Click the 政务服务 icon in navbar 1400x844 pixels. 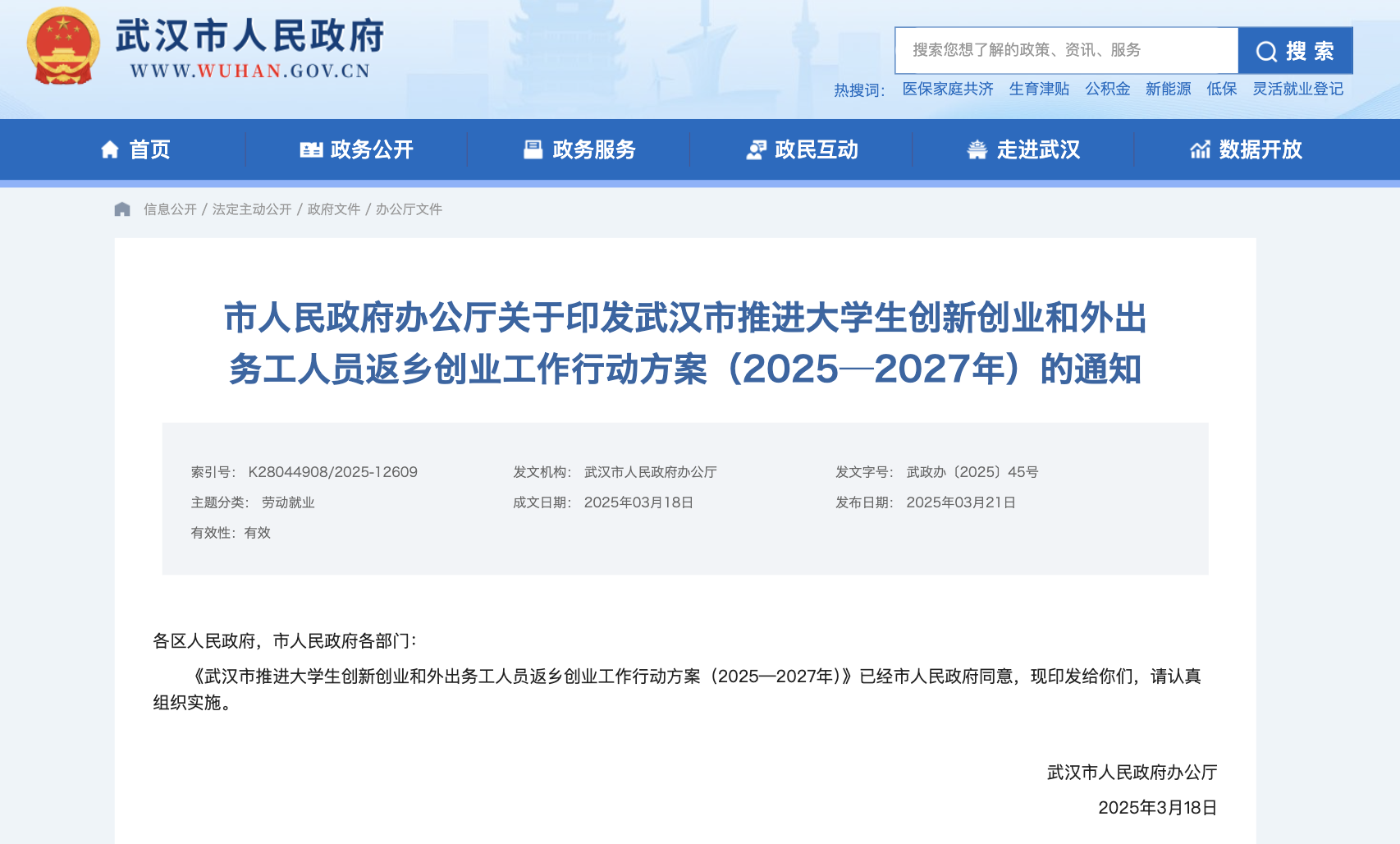(x=533, y=149)
